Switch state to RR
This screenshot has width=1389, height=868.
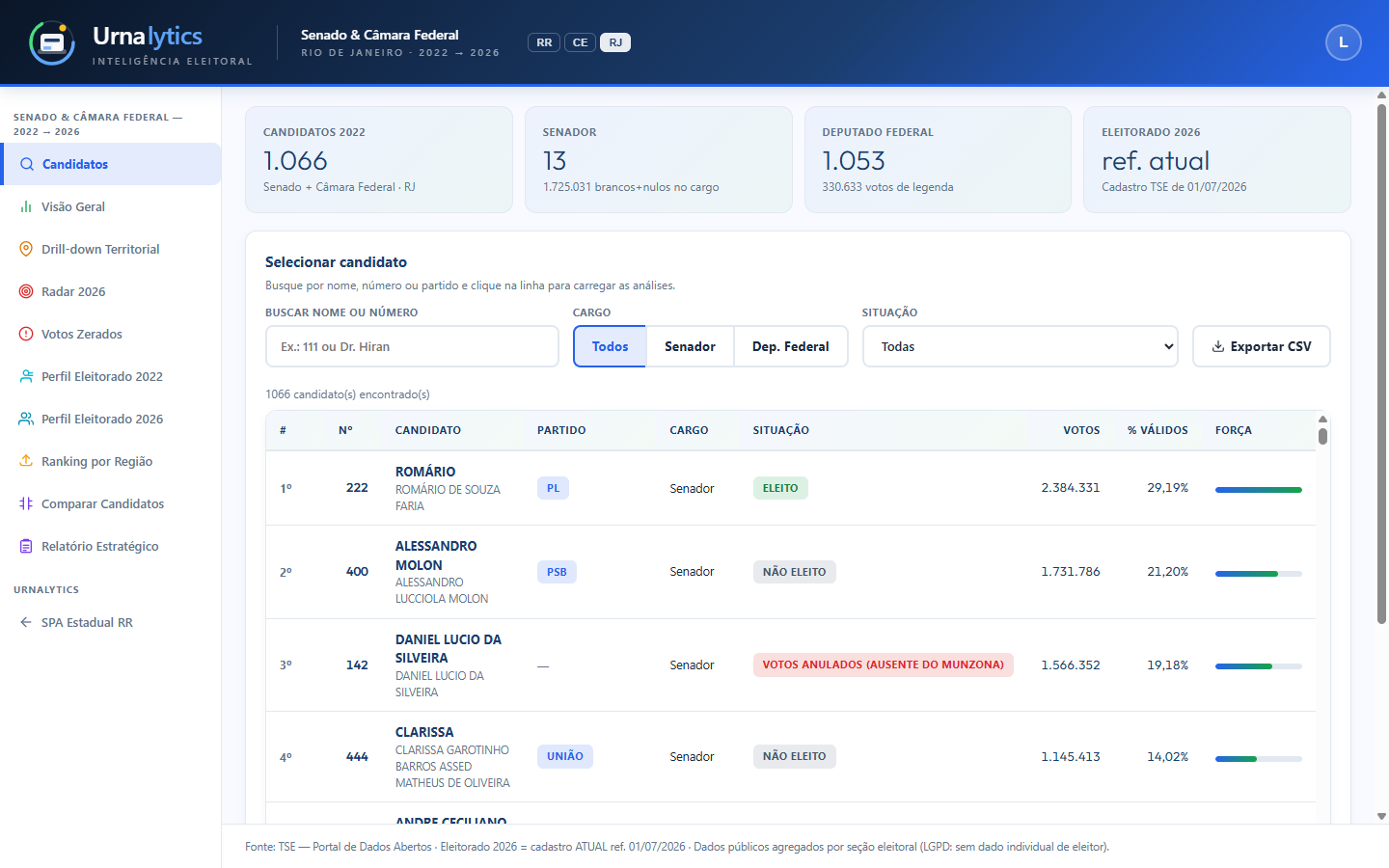tap(544, 42)
